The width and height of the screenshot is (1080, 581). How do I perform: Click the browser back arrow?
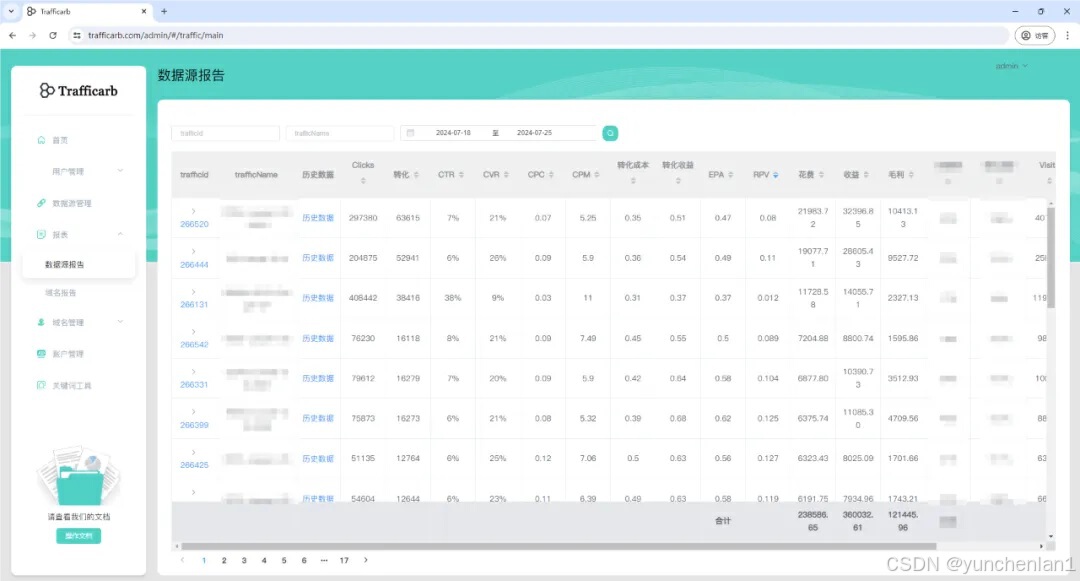click(x=12, y=35)
